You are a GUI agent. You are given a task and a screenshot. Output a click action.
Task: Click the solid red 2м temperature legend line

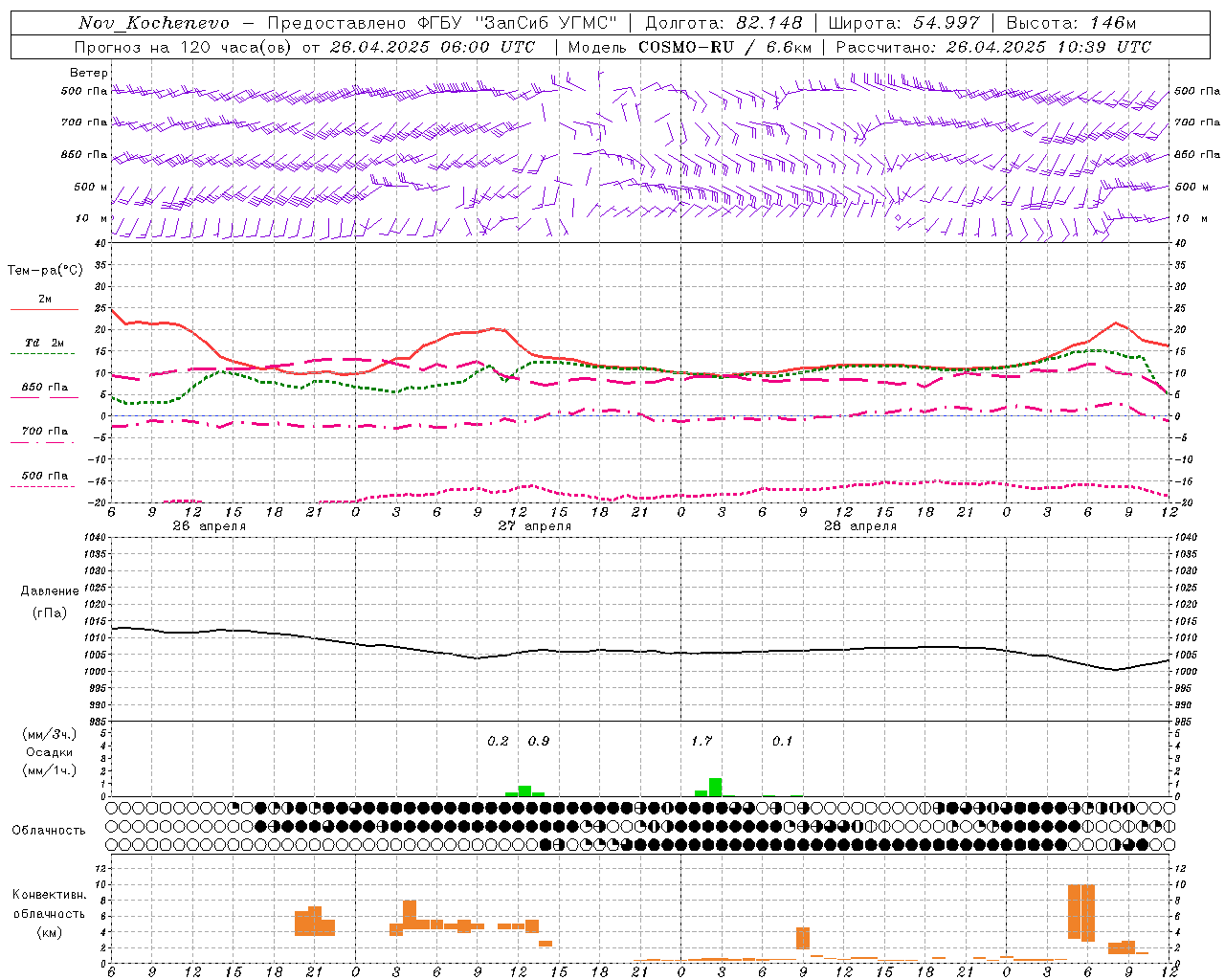coord(44,310)
